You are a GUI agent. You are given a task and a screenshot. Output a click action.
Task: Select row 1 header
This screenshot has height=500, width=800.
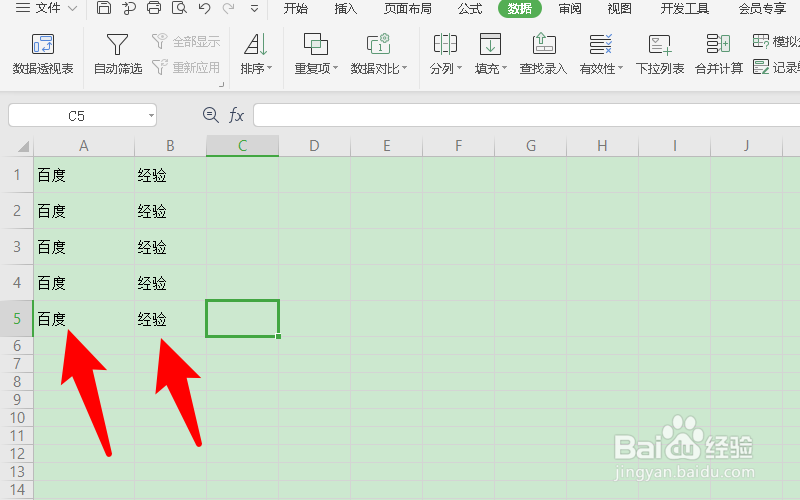17,175
